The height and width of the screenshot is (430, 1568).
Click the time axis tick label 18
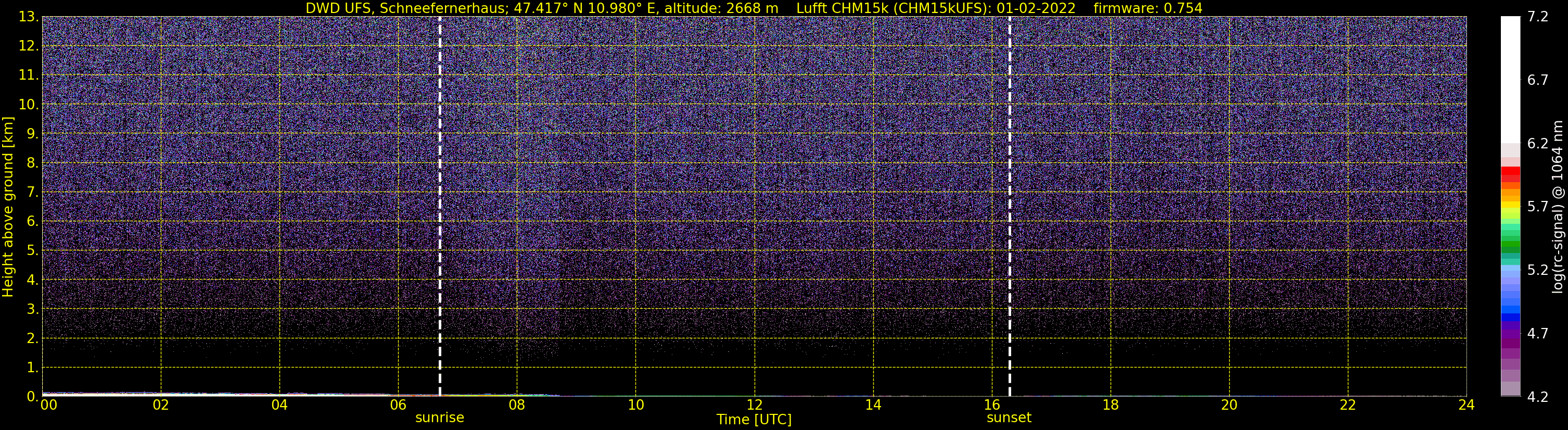[x=1110, y=406]
